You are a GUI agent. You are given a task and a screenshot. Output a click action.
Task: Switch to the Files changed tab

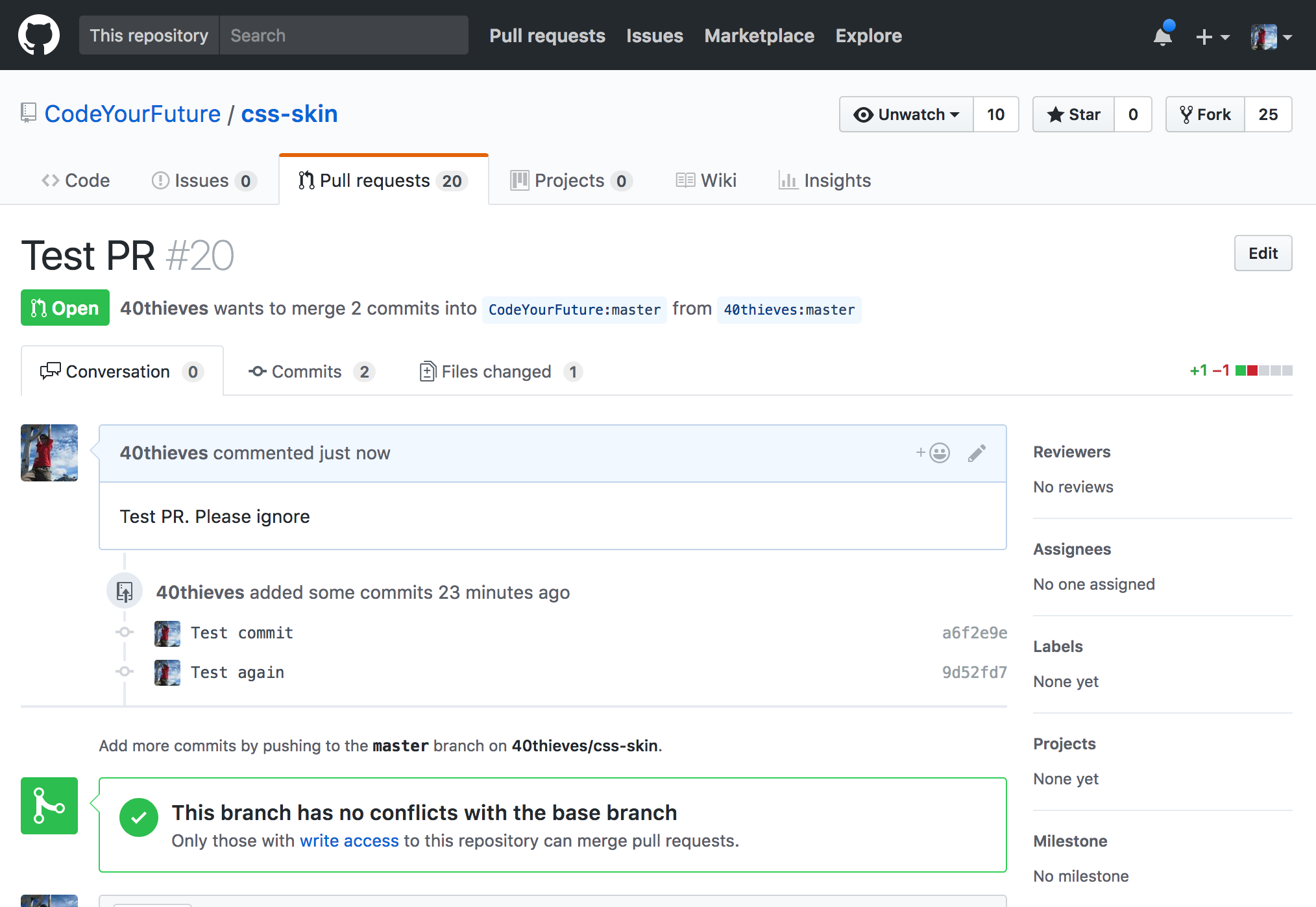[501, 371]
